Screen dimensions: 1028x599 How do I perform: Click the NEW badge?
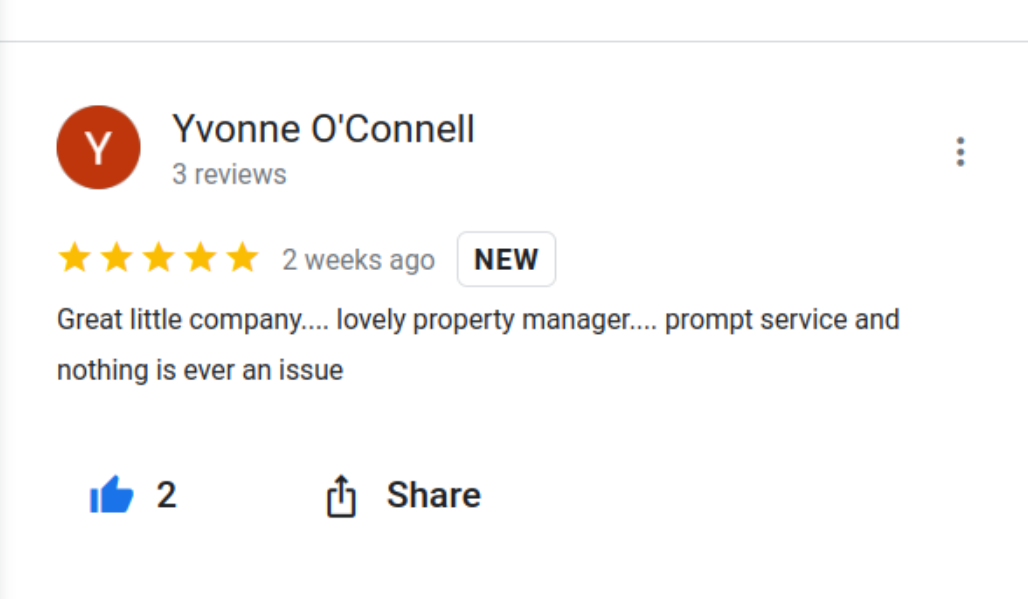(x=506, y=260)
